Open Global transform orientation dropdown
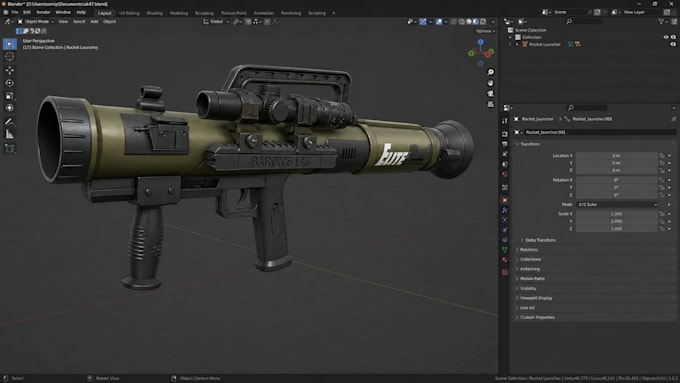680x383 pixels. [216, 22]
